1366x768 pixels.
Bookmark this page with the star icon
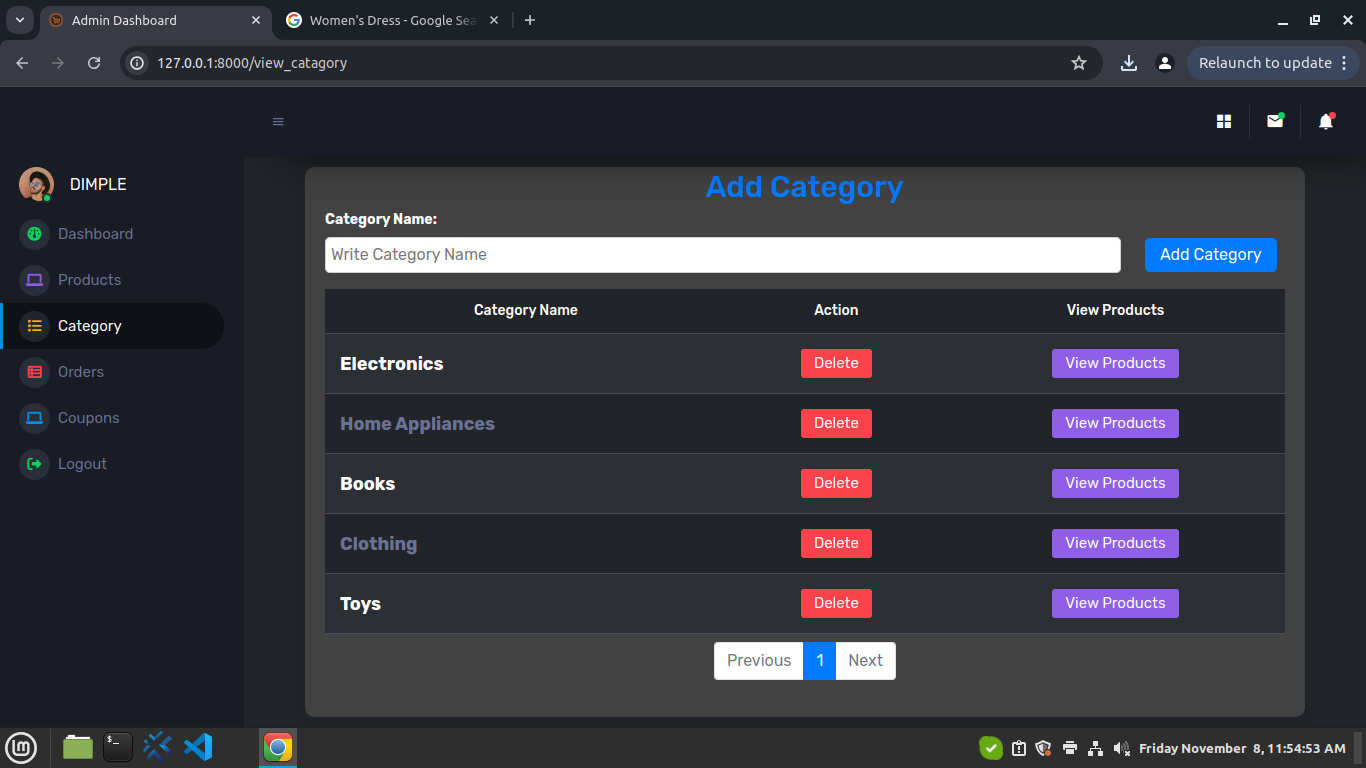click(x=1079, y=63)
